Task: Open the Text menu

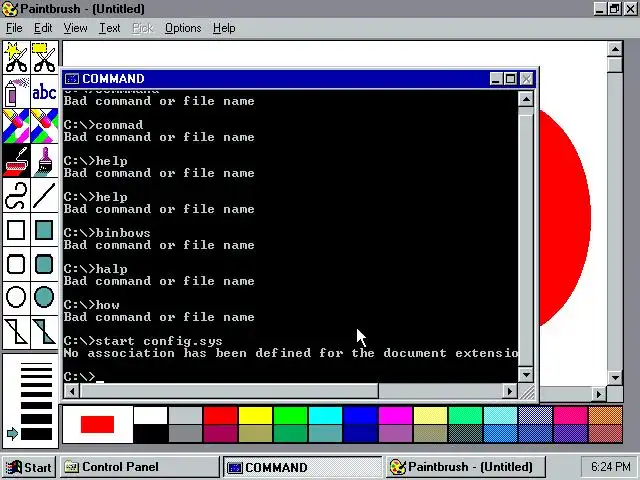Action: point(110,28)
